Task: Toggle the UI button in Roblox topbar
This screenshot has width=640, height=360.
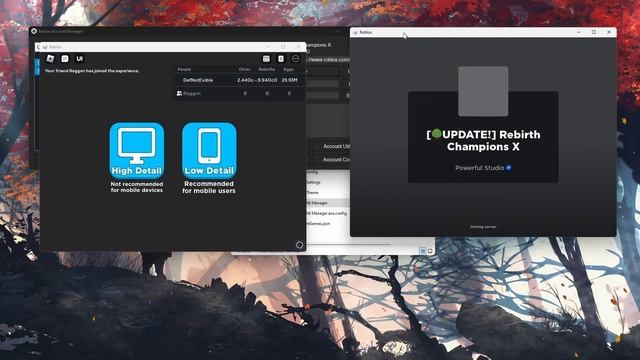Action: pyautogui.click(x=80, y=59)
